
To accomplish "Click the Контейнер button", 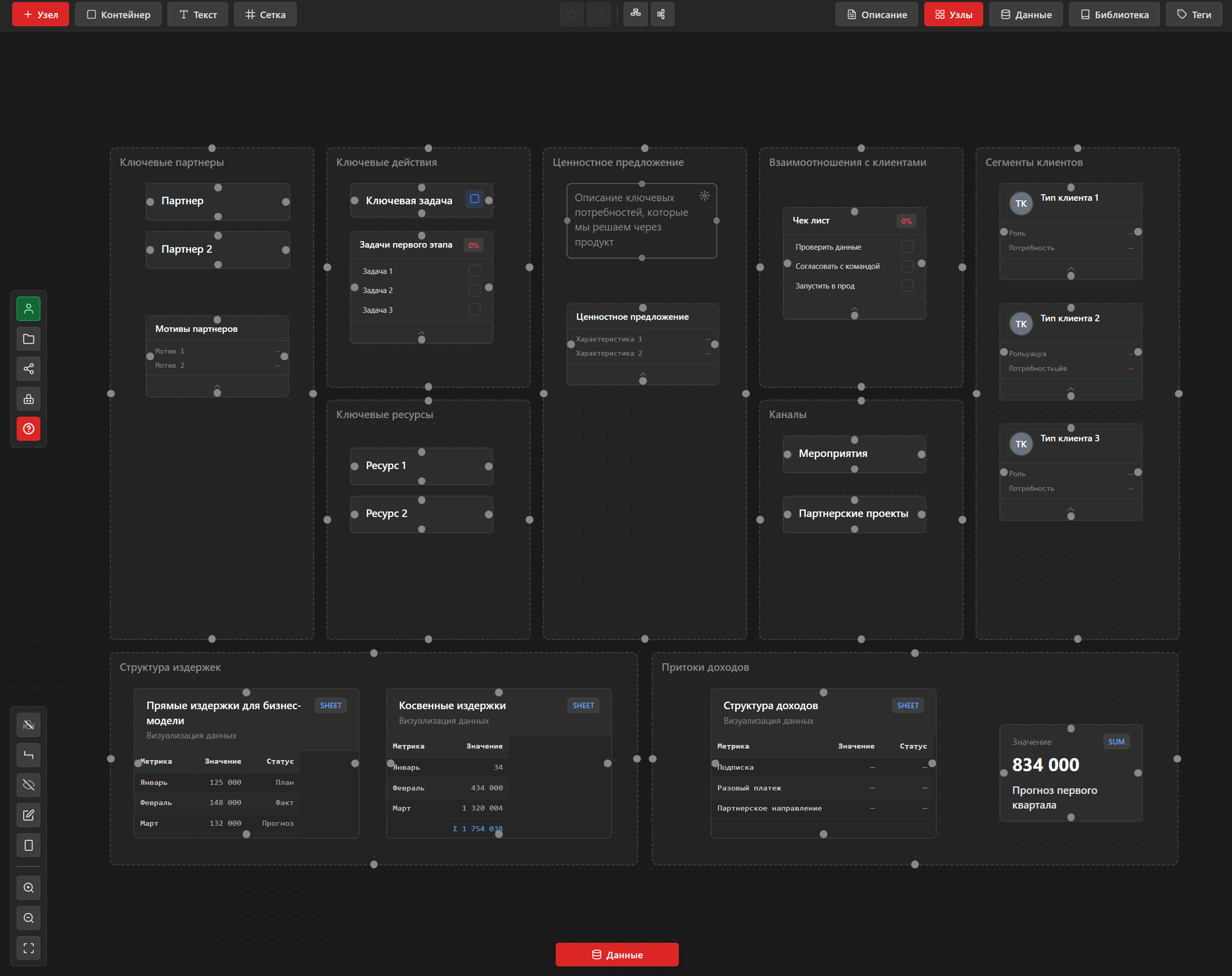I will 118,14.
